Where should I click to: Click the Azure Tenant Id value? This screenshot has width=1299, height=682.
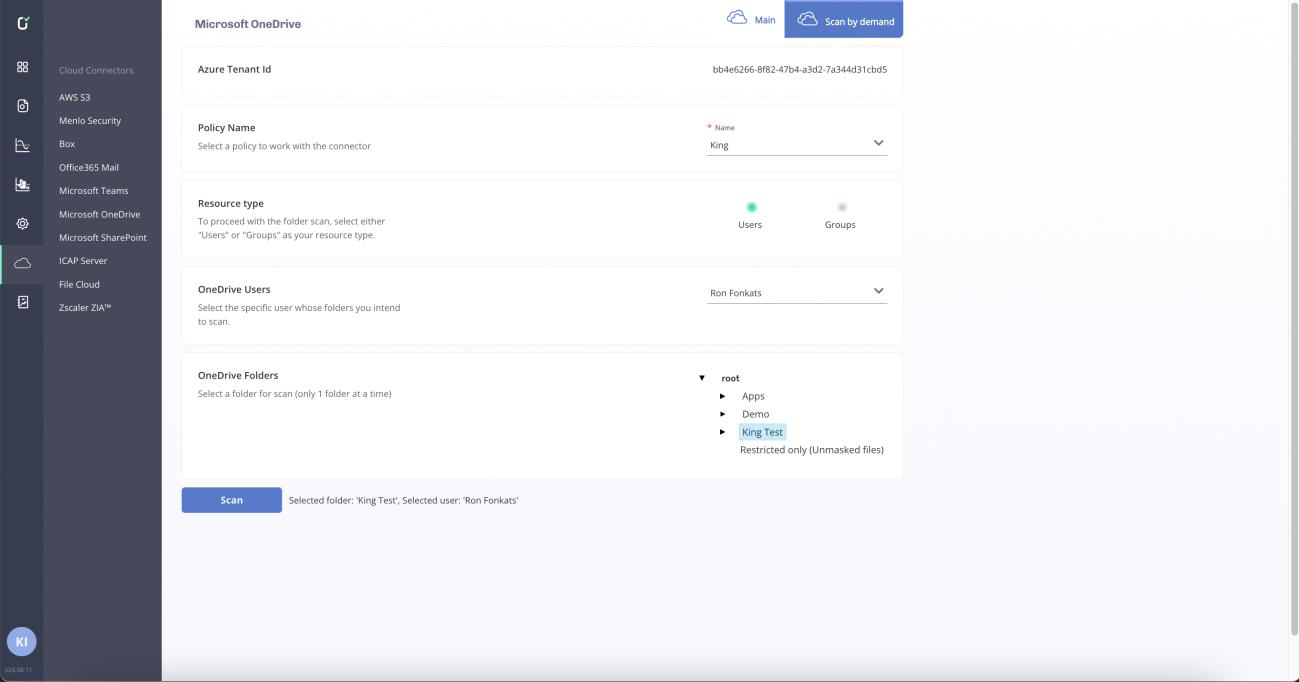click(x=800, y=70)
